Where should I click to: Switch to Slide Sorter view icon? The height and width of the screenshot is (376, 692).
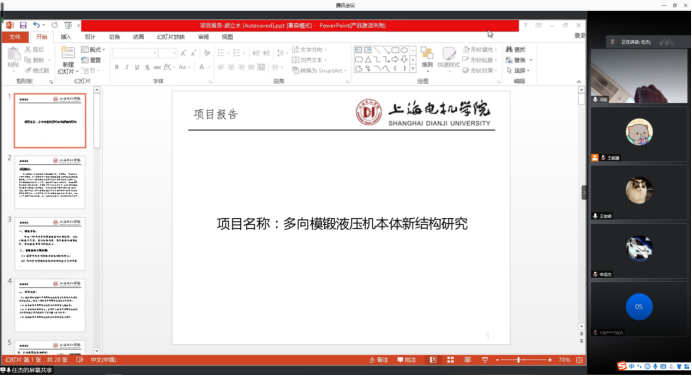pos(450,360)
